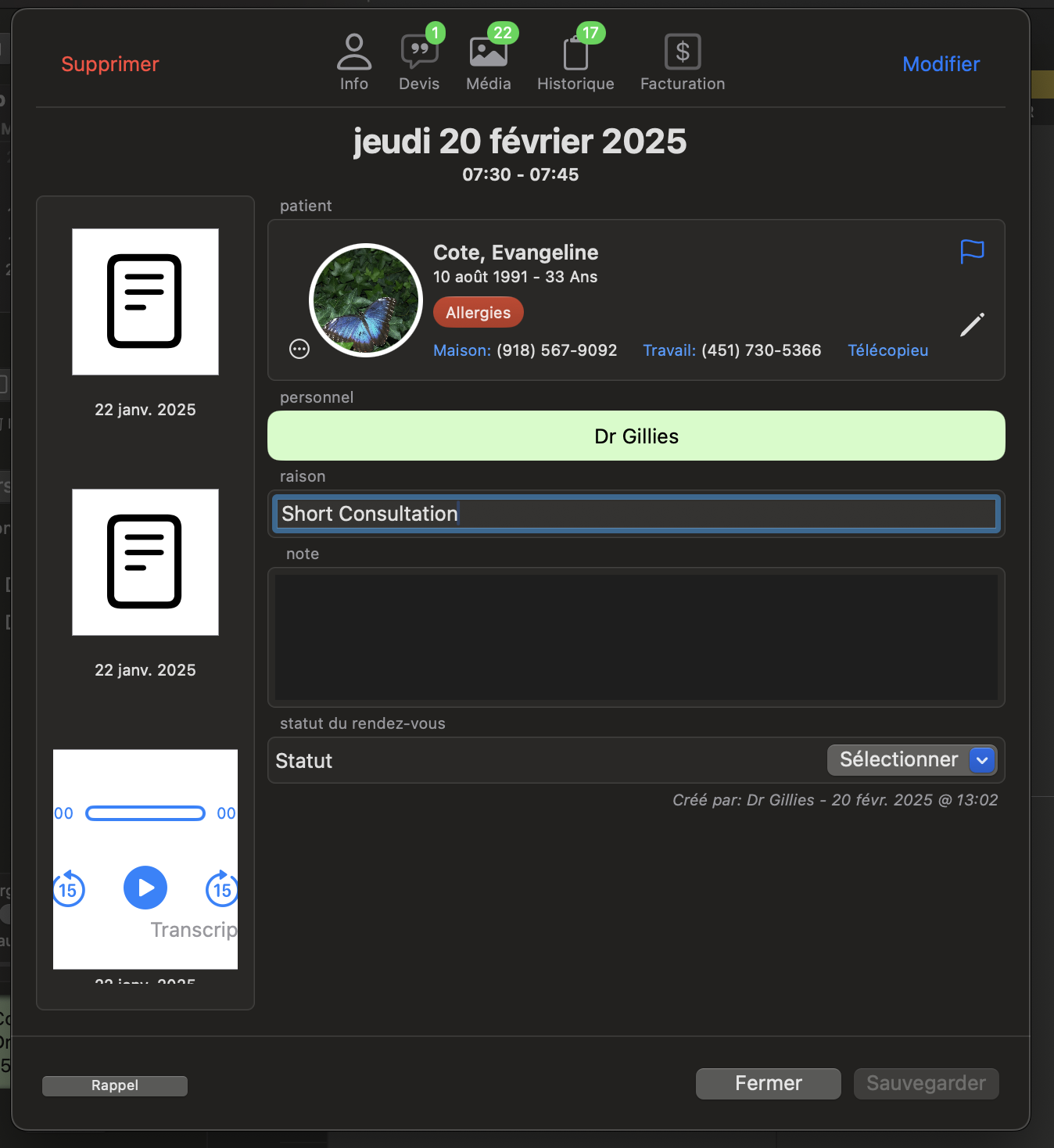Skip audio forward 15 seconds
This screenshot has width=1054, height=1148.
[x=222, y=888]
